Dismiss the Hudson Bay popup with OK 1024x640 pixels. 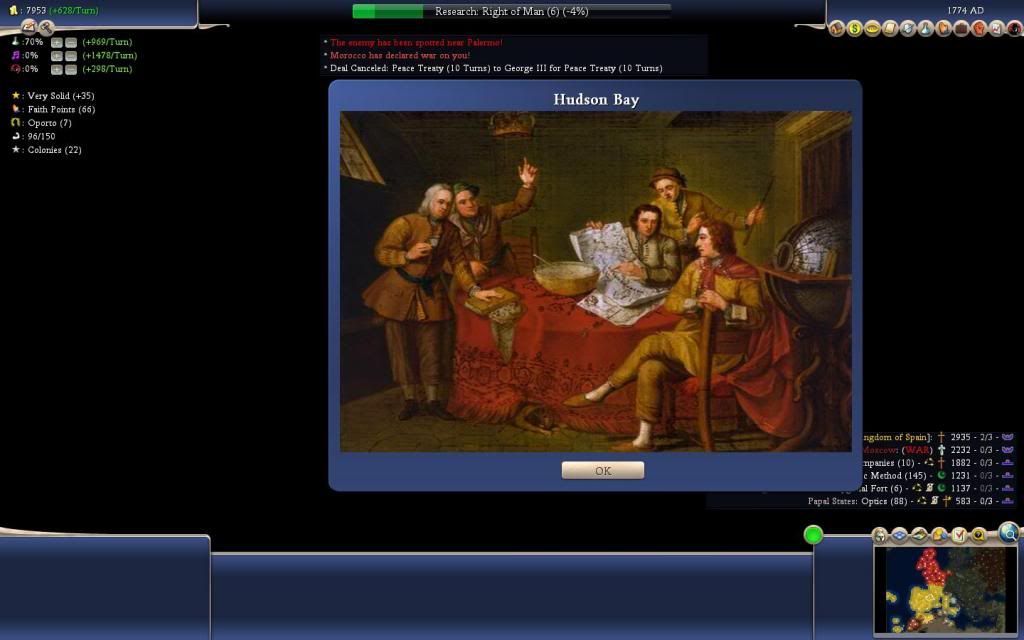coord(603,470)
